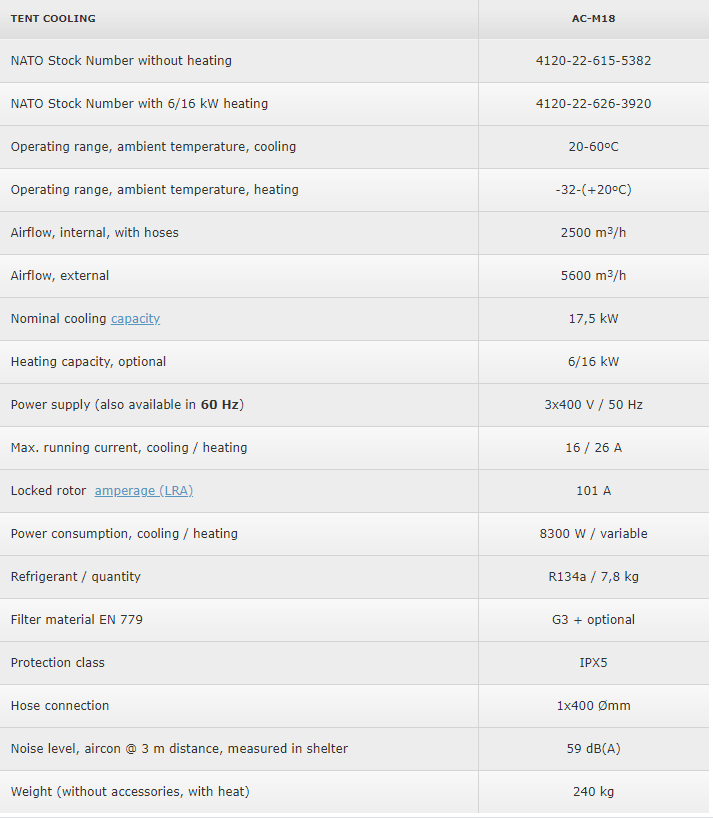Click the 17,5 kW cooling capacity value
Viewport: 713px width, 818px height.
pos(593,319)
